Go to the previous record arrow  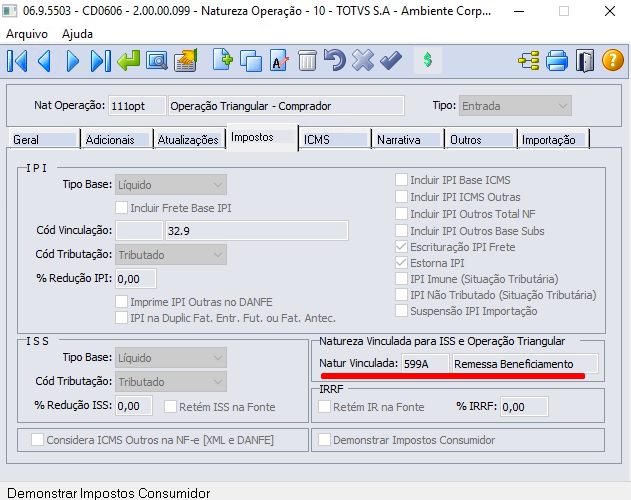[45, 61]
